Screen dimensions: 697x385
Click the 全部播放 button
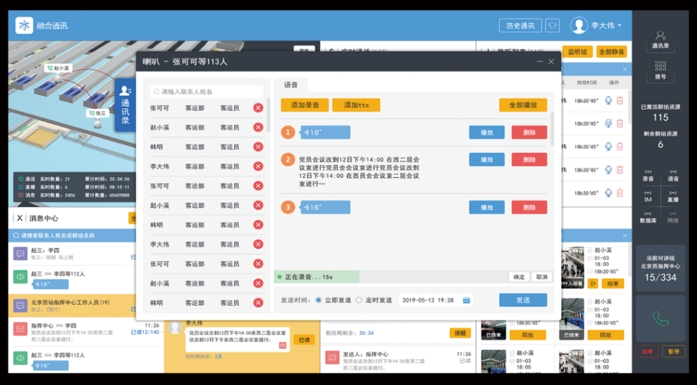(523, 105)
